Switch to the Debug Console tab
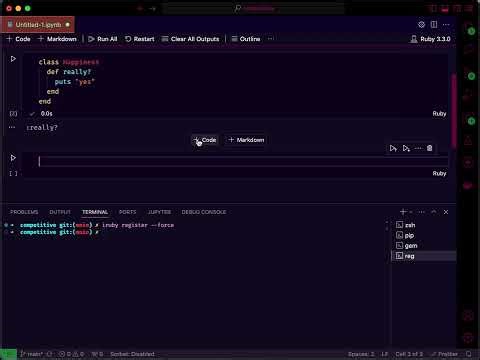480x360 pixels. pos(204,212)
